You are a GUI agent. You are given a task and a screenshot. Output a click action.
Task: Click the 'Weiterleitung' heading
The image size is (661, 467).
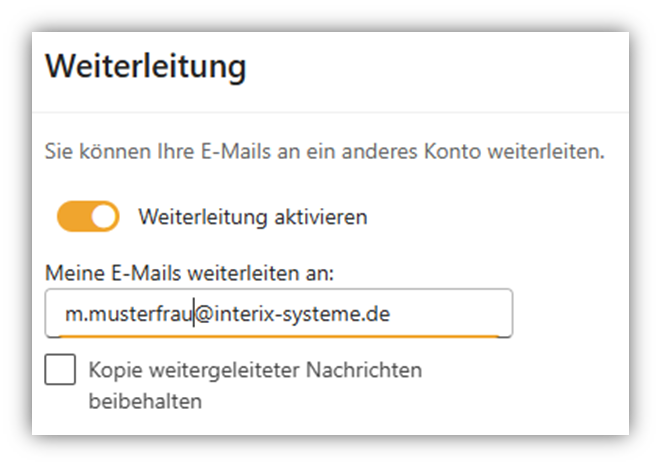pyautogui.click(x=145, y=67)
